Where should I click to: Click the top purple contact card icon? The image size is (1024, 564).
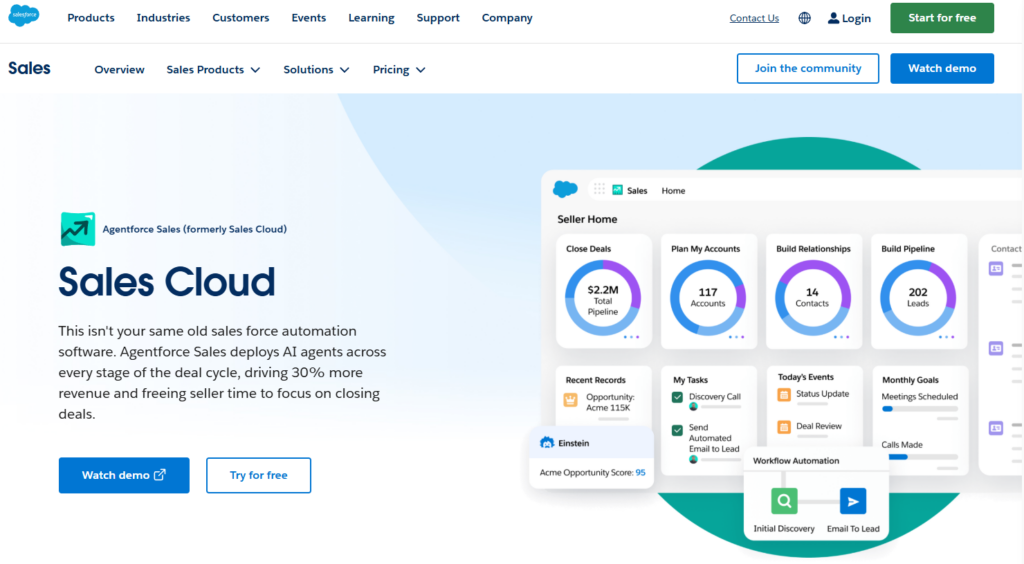point(996,268)
